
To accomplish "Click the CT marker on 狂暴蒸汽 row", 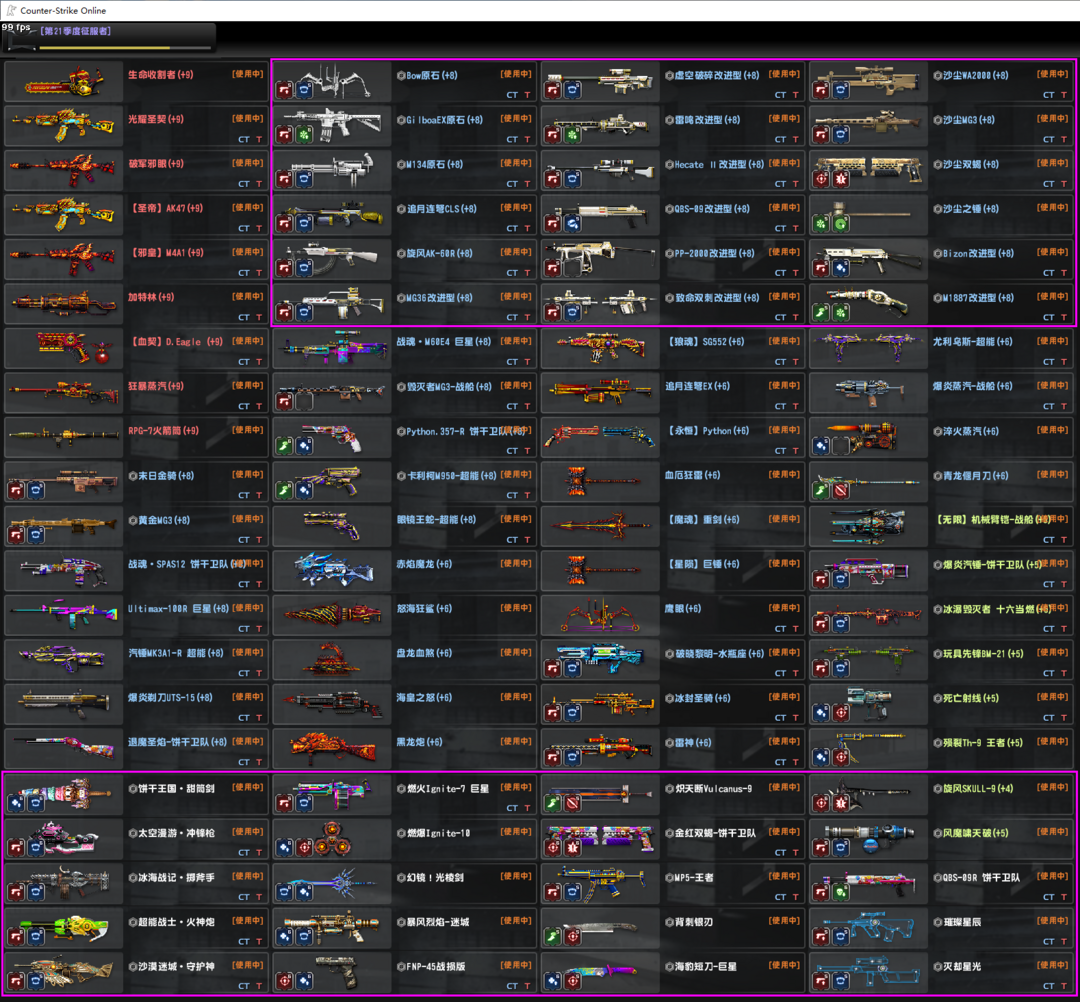I will coord(244,406).
